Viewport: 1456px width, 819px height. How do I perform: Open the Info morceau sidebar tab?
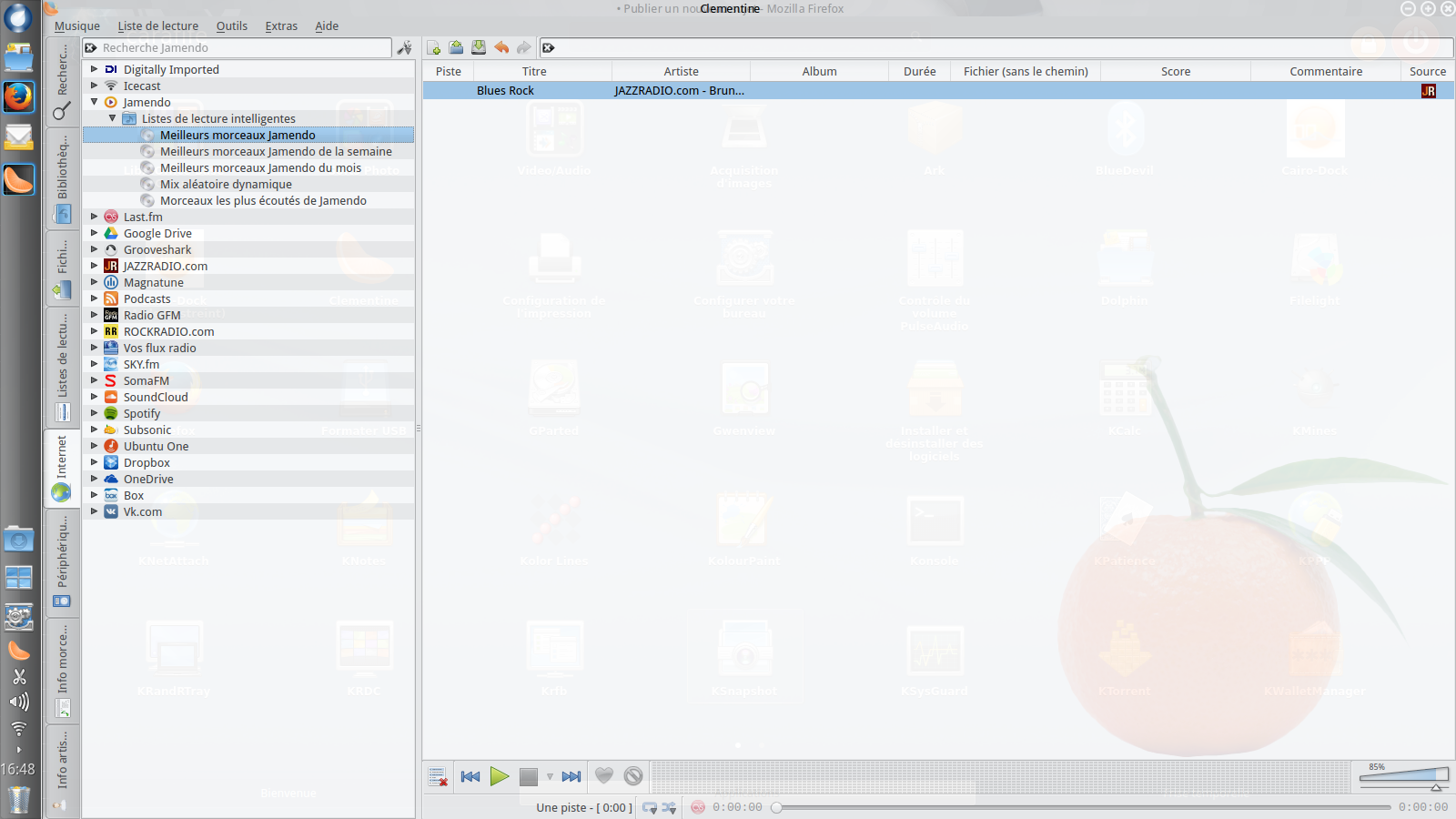[x=62, y=669]
